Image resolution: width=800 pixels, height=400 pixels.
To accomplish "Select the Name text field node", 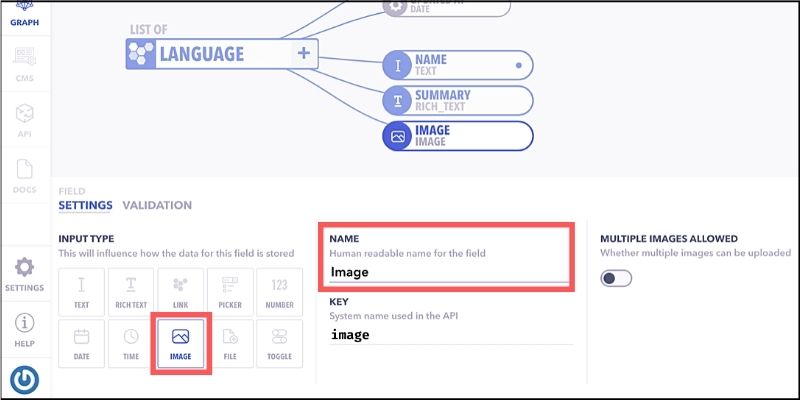I will [458, 65].
